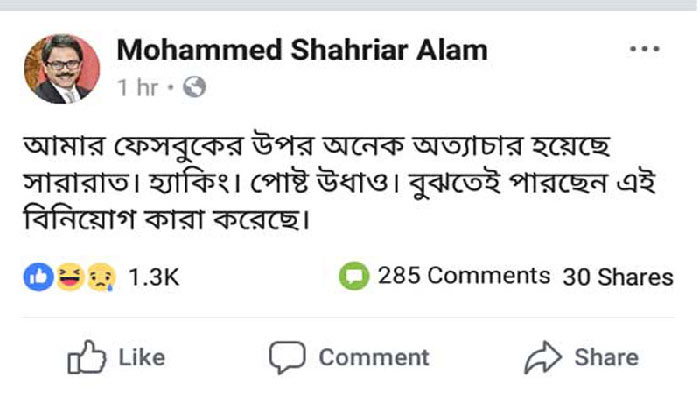Click the speech bubble Comment icon
Image resolution: width=700 pixels, height=394 pixels.
[x=287, y=357]
